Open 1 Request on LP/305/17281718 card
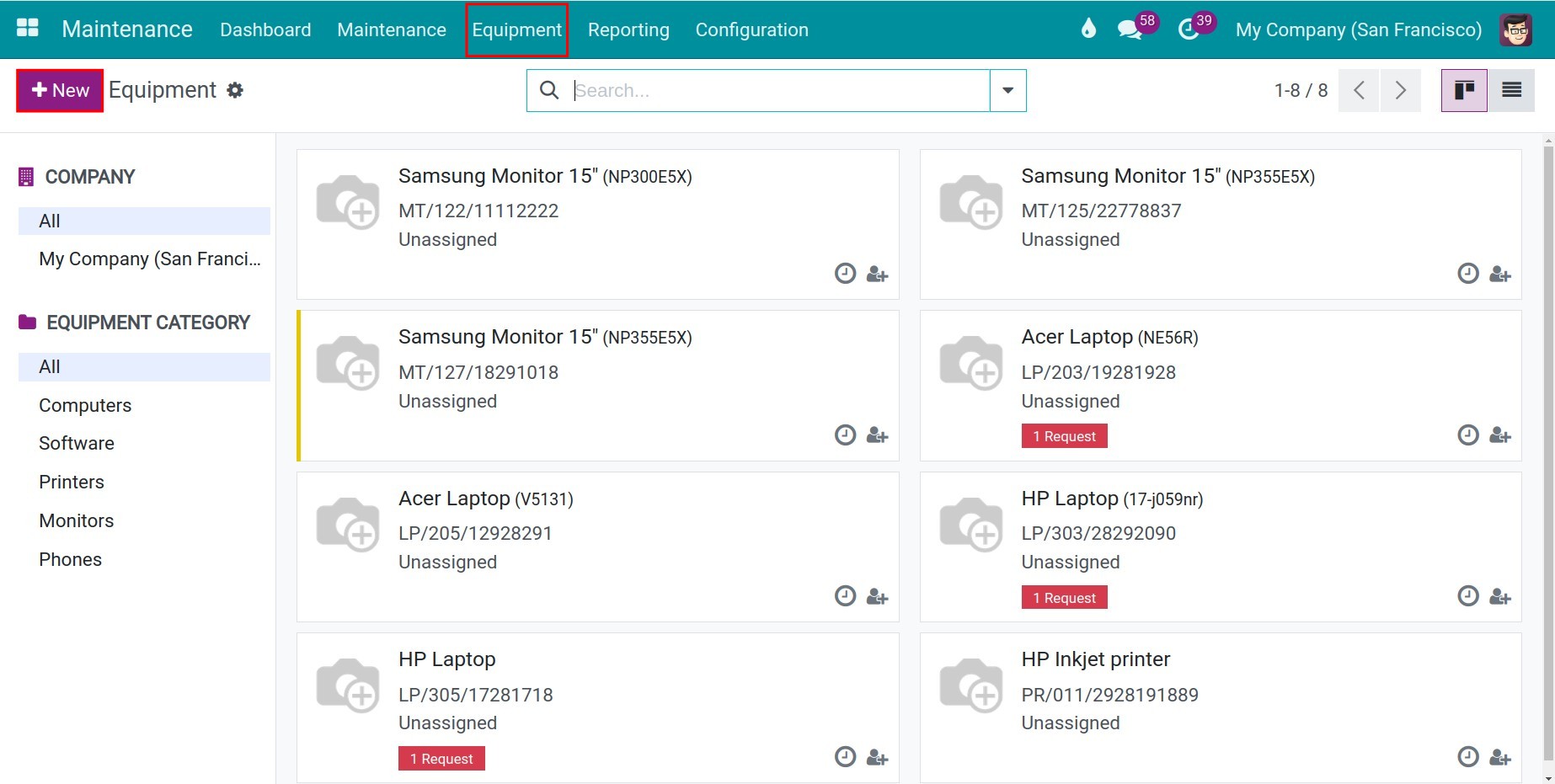 tap(441, 759)
